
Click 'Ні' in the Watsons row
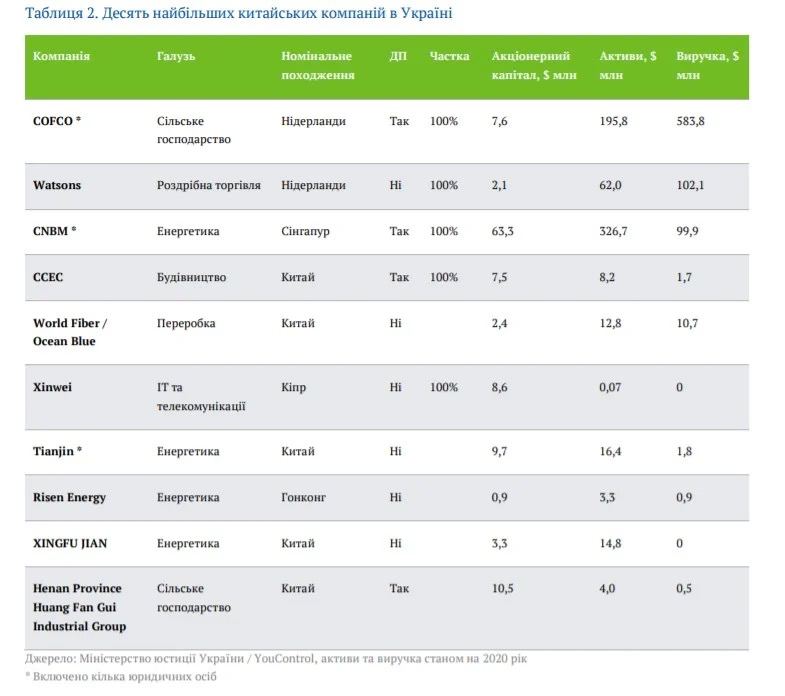pyautogui.click(x=395, y=185)
